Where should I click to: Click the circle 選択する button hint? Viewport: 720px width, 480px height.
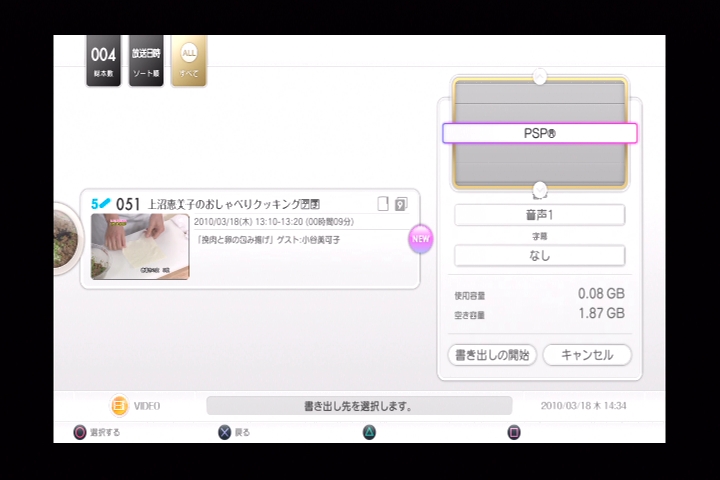point(97,432)
